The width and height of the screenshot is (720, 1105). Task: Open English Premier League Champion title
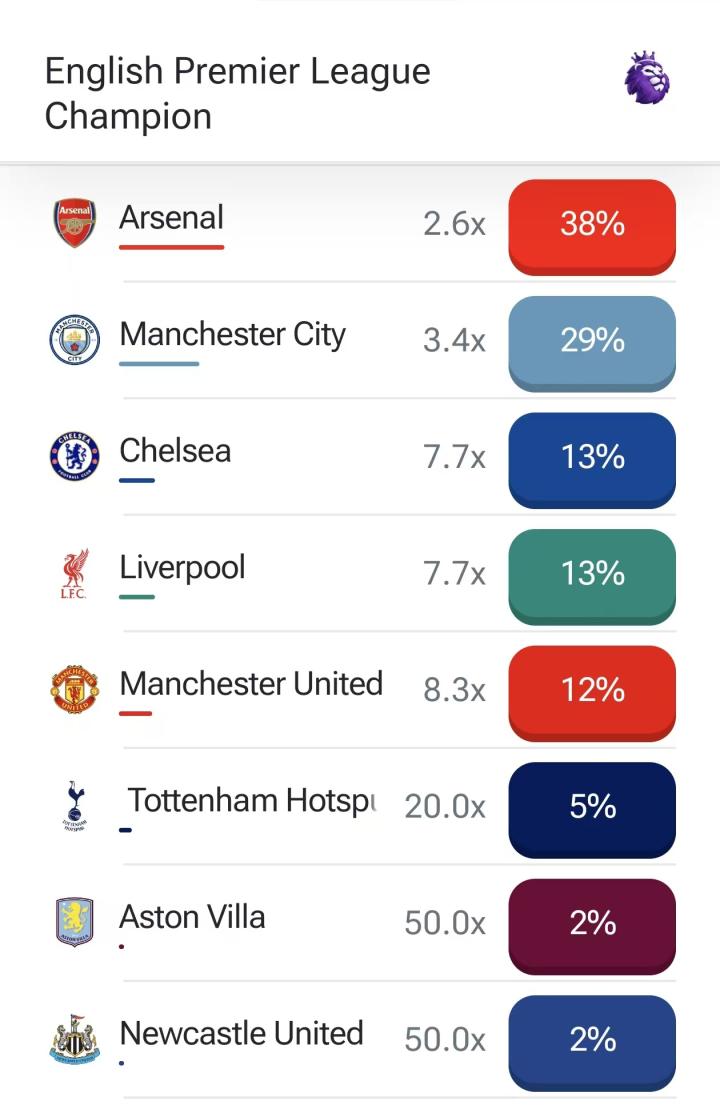click(237, 93)
